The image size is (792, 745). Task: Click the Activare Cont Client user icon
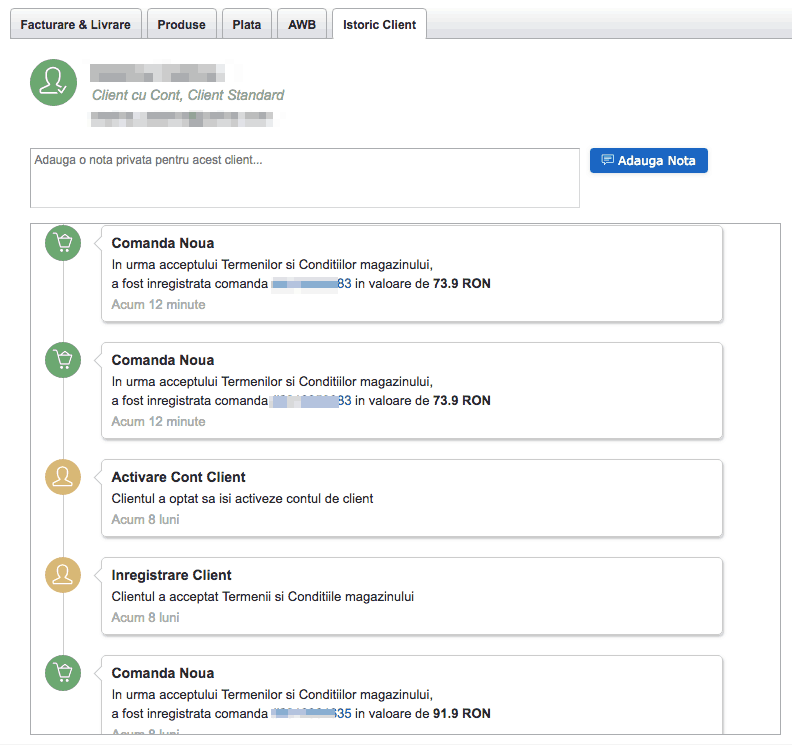(63, 477)
